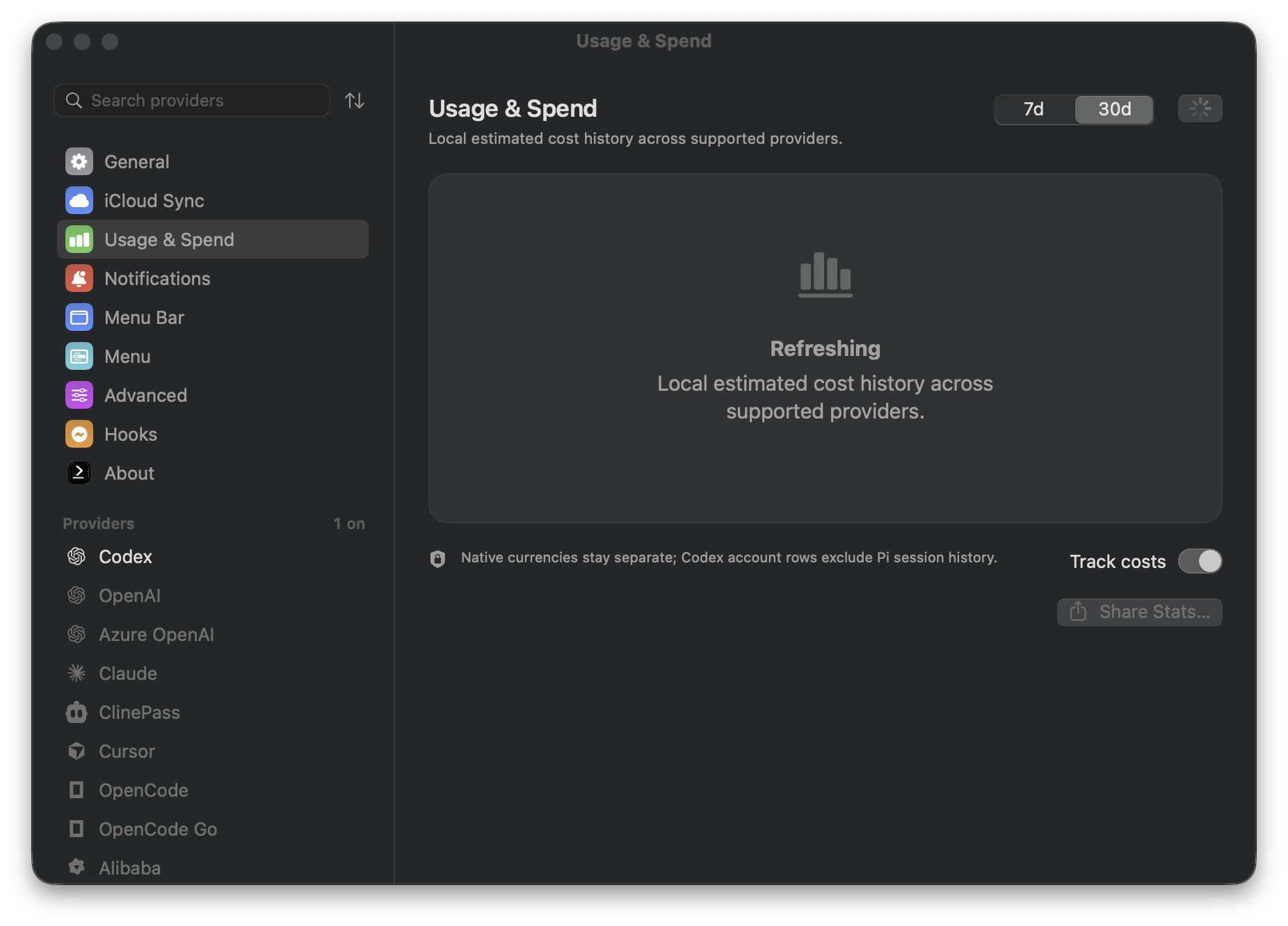This screenshot has height=926, width=1288.
Task: Select the ClinePass provider row
Action: point(213,713)
